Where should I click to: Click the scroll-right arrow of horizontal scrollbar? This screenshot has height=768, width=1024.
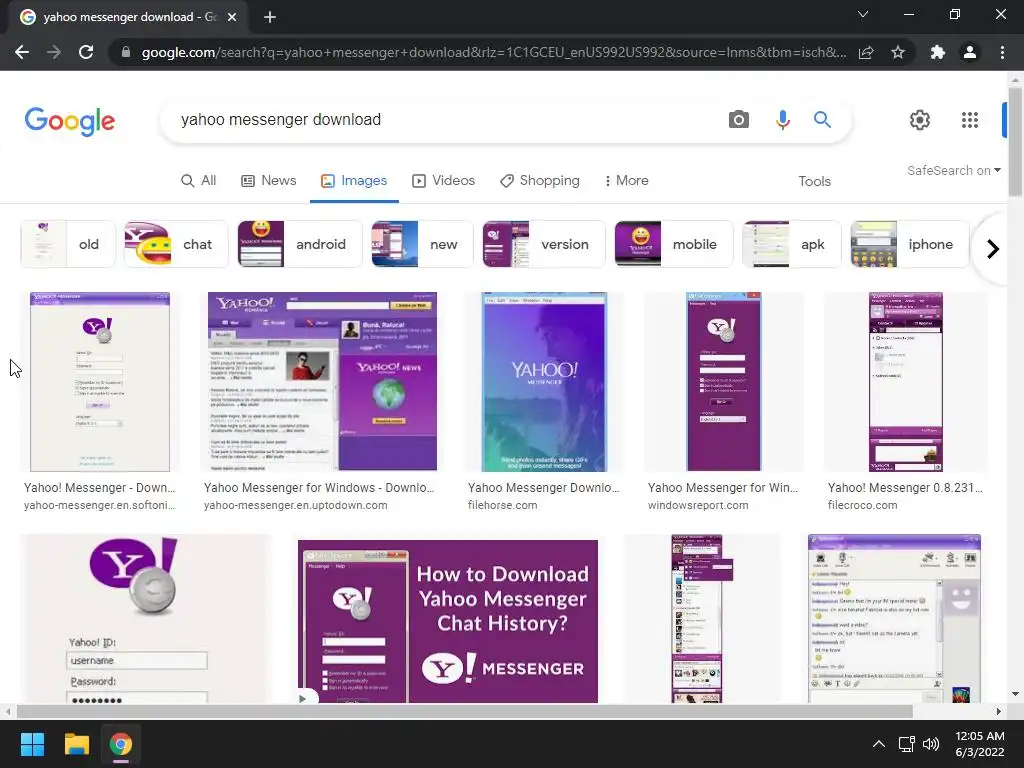(x=999, y=711)
